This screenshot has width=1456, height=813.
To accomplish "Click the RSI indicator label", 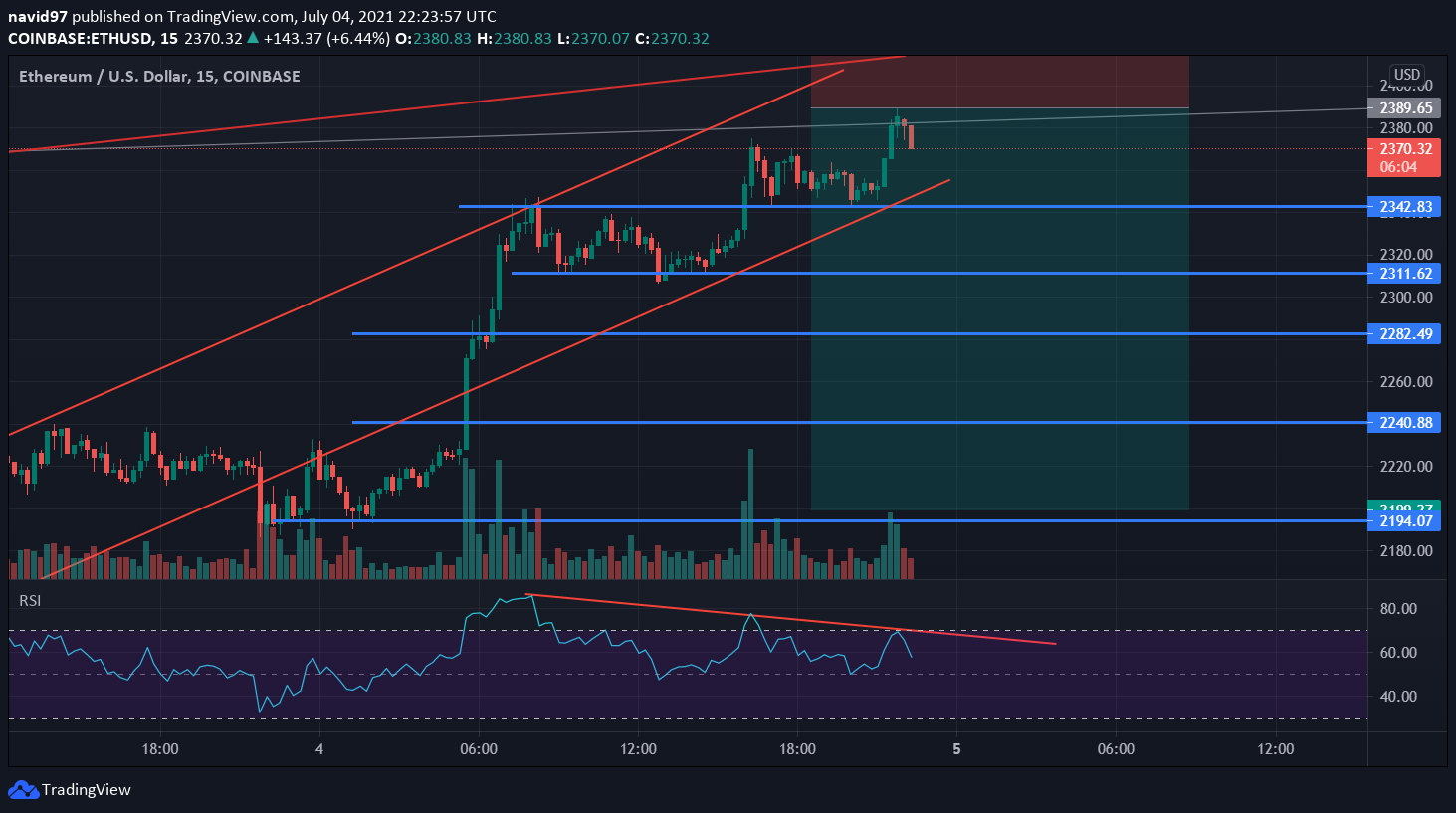I will click(x=30, y=600).
